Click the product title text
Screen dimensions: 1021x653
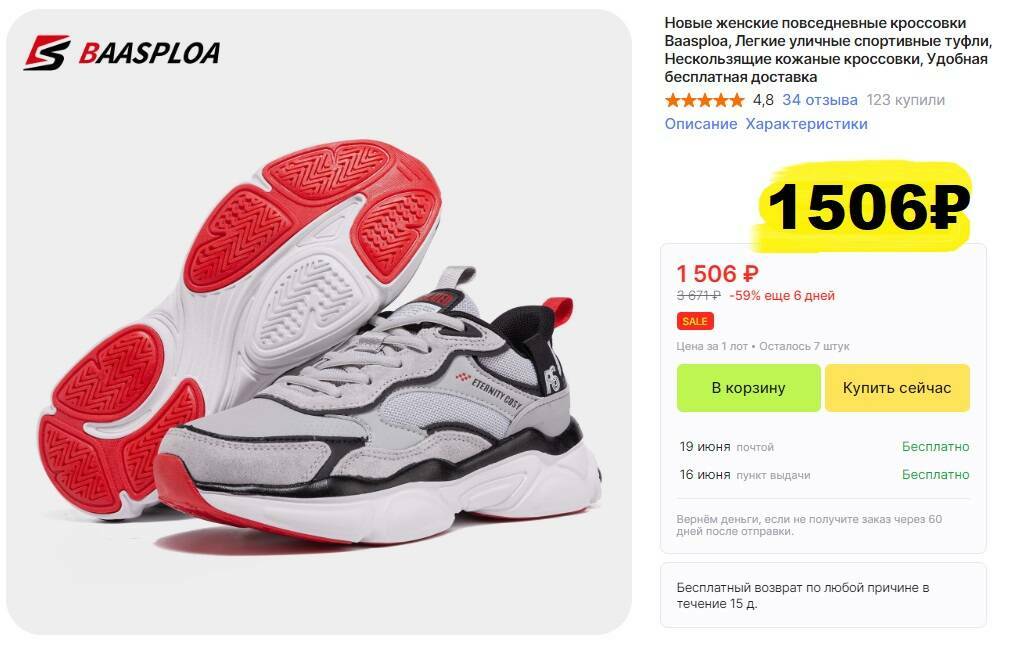(x=828, y=50)
